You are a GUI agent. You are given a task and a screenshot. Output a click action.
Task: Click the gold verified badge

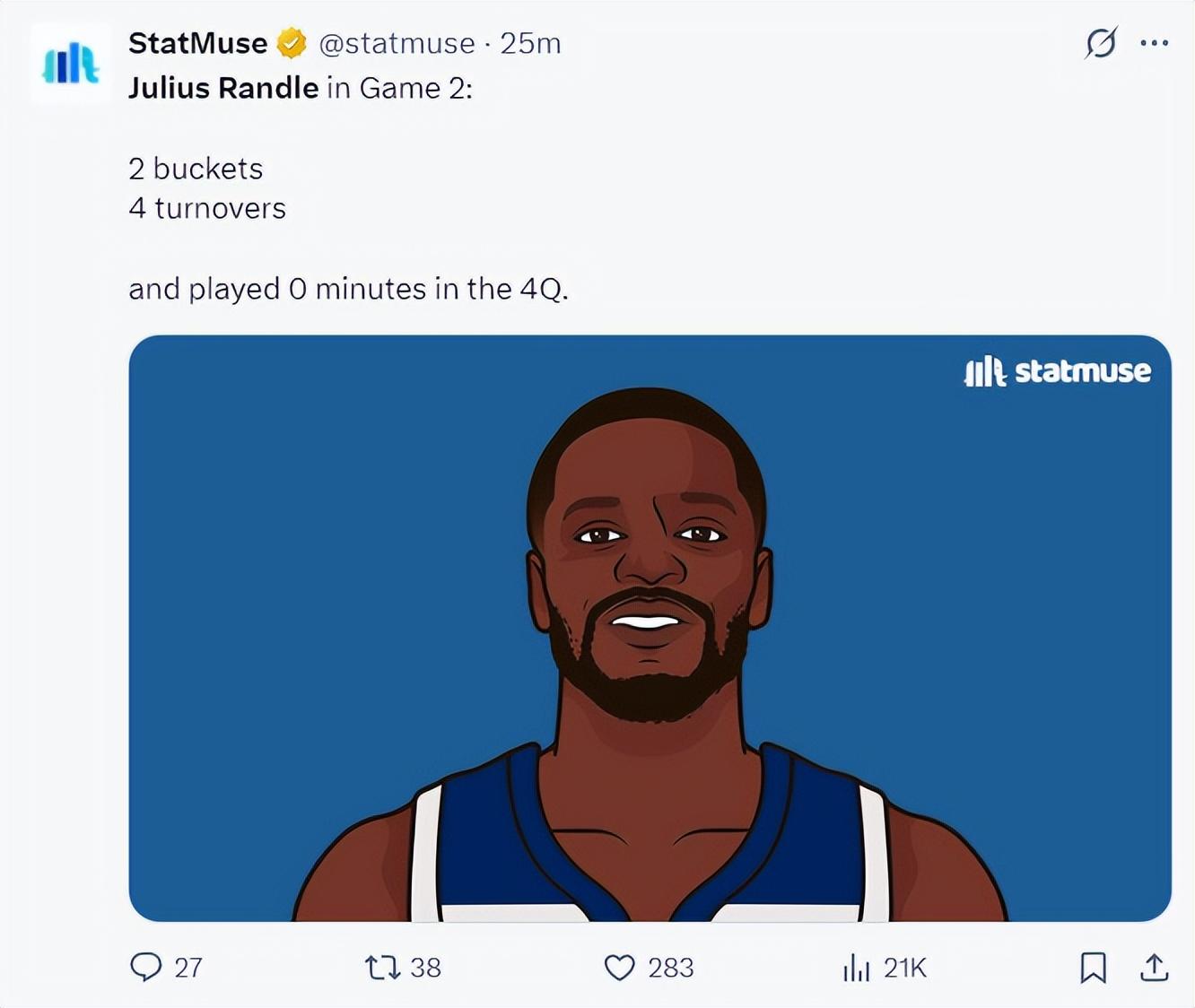click(x=292, y=43)
